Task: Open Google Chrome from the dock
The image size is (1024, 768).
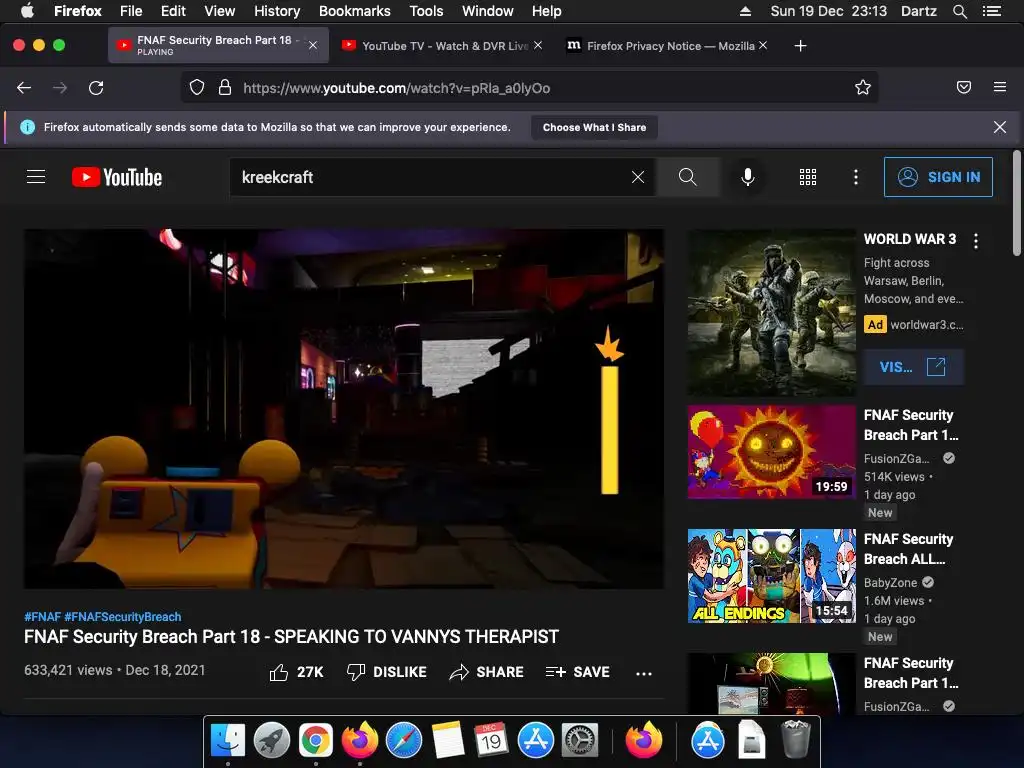Action: point(316,741)
